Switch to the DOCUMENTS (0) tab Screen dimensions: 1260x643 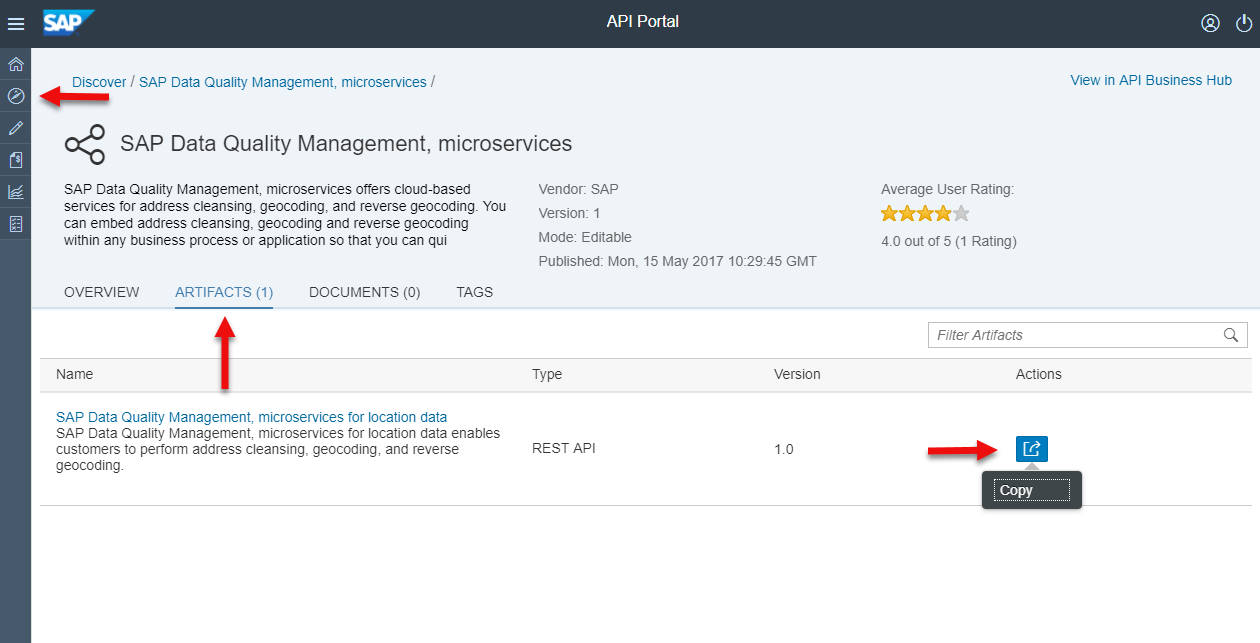pyautogui.click(x=365, y=292)
